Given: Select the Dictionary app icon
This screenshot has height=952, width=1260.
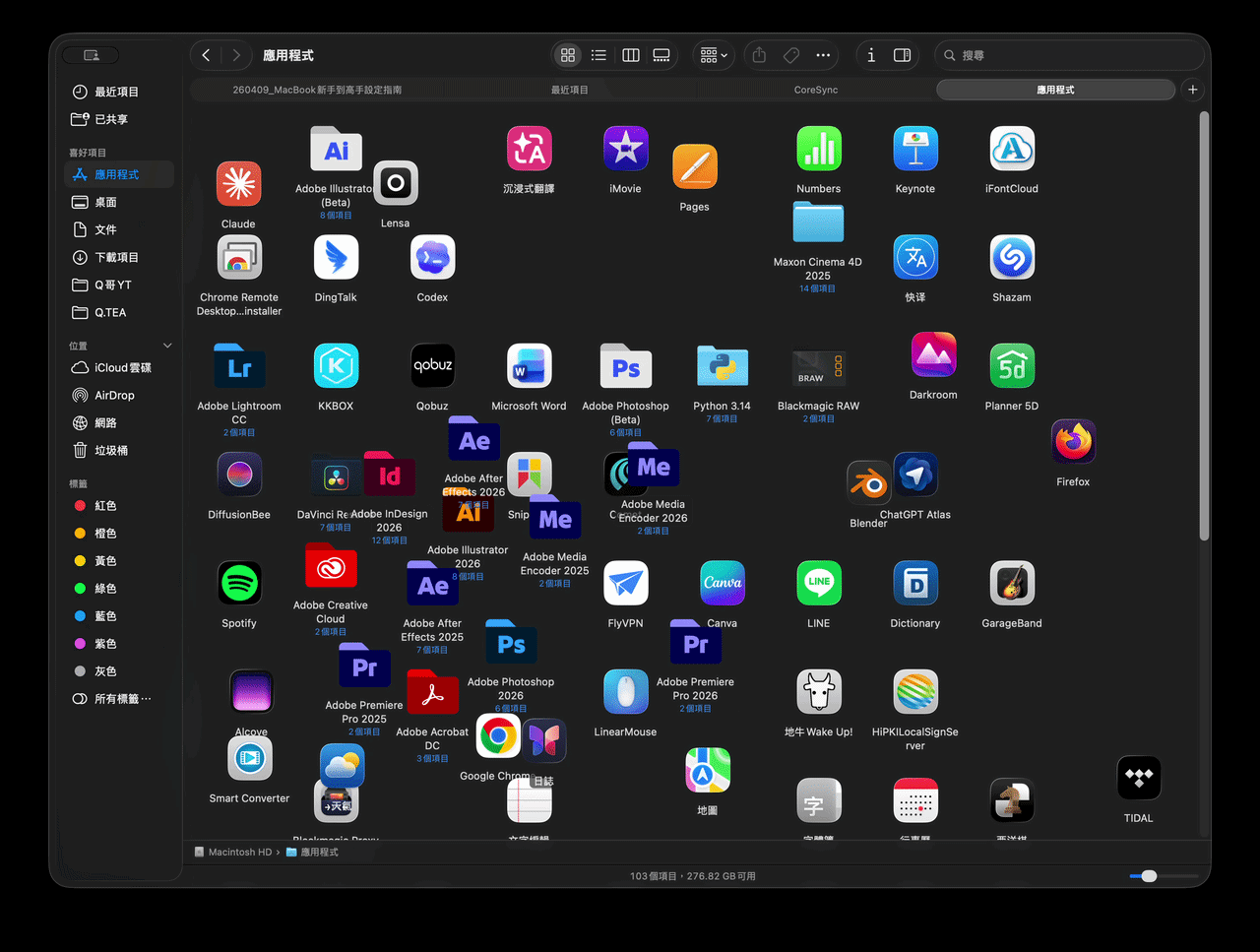Looking at the screenshot, I should (915, 584).
